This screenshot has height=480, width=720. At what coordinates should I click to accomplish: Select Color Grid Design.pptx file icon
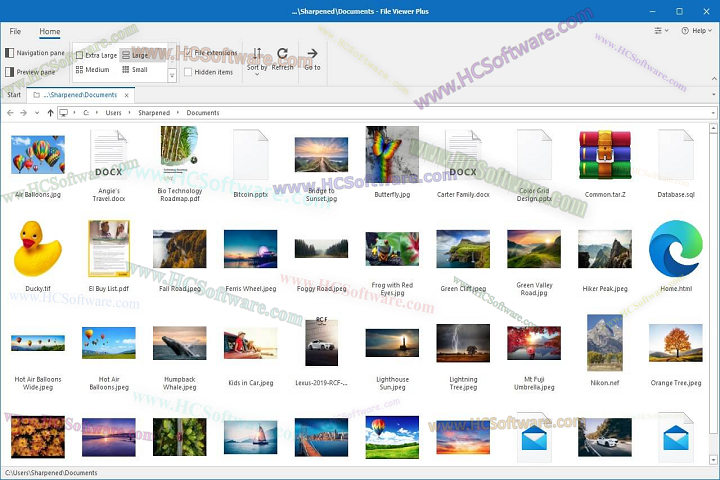pos(534,155)
